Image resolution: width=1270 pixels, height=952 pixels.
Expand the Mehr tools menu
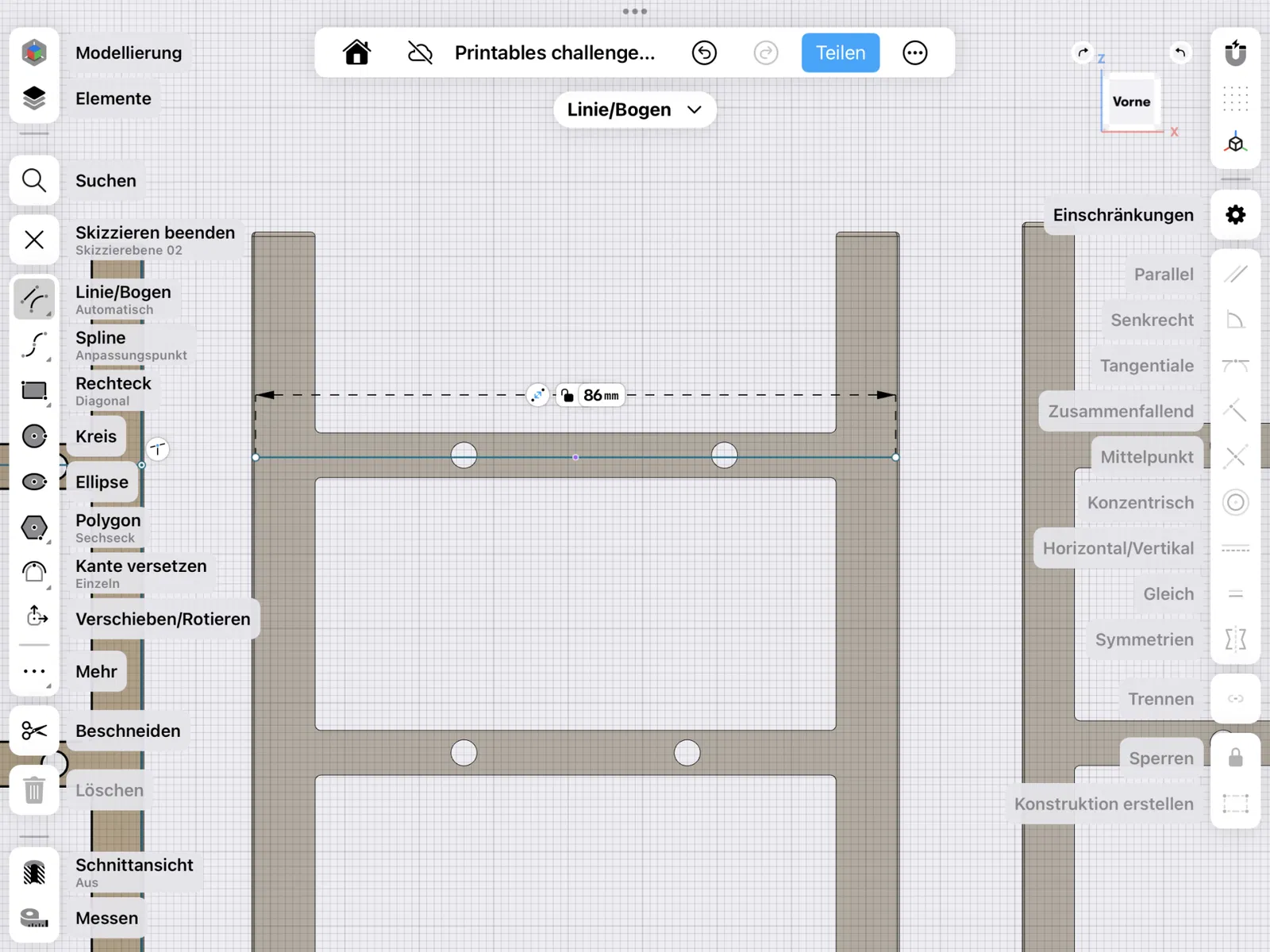34,671
